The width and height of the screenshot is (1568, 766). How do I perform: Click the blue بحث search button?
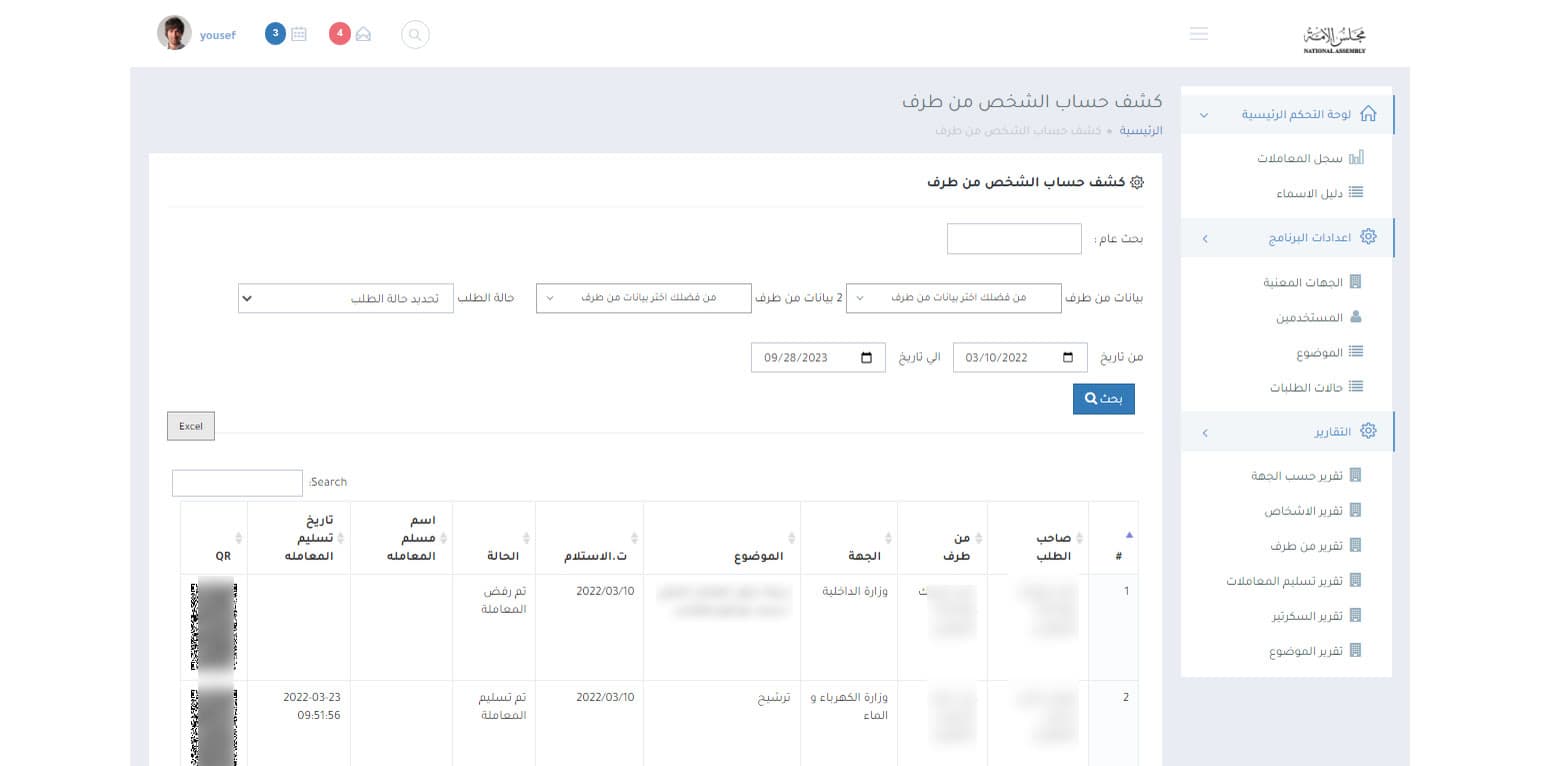point(1103,399)
